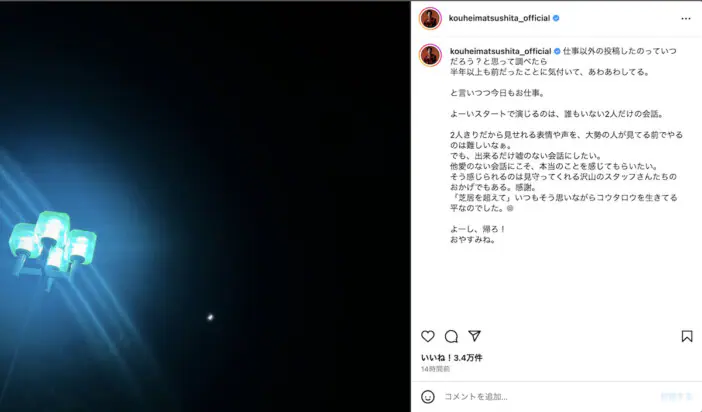
Task: Share post using paper plane icon
Action: [475, 336]
